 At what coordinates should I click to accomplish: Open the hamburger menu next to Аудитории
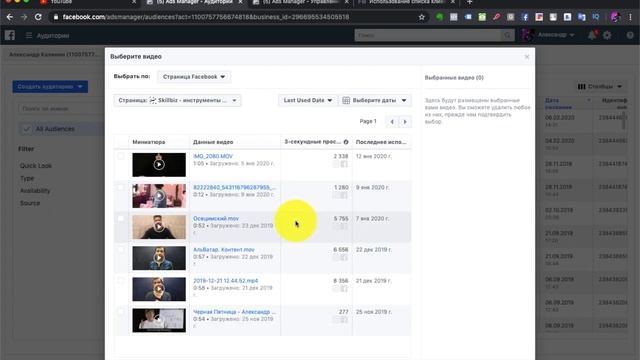coord(29,36)
